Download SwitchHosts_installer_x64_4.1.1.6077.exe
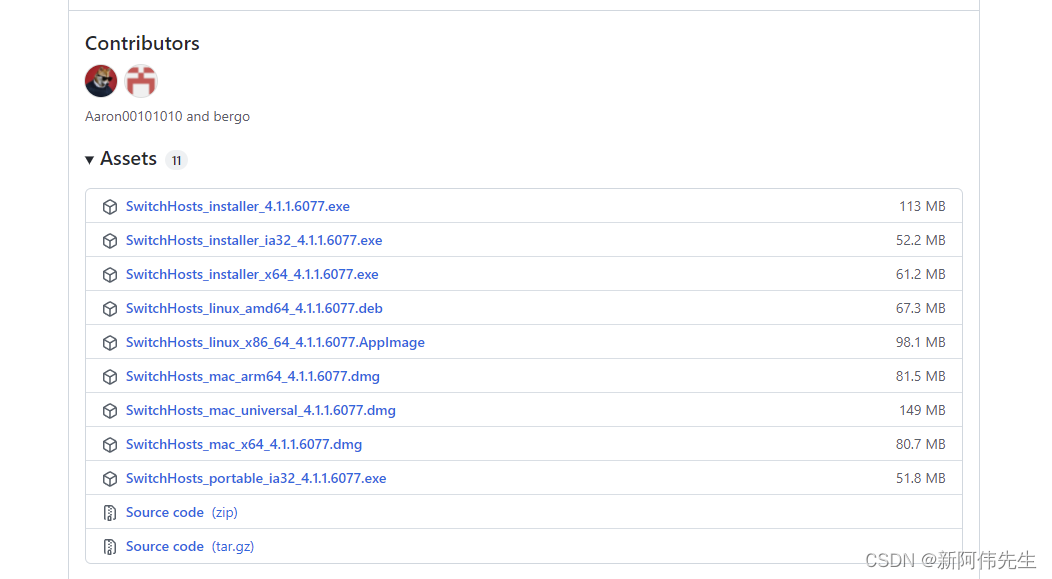The image size is (1052, 579). click(252, 274)
